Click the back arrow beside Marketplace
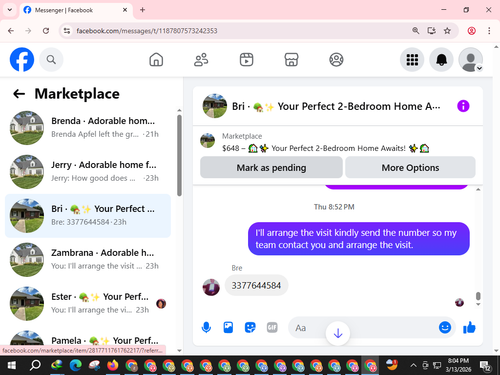 19,94
